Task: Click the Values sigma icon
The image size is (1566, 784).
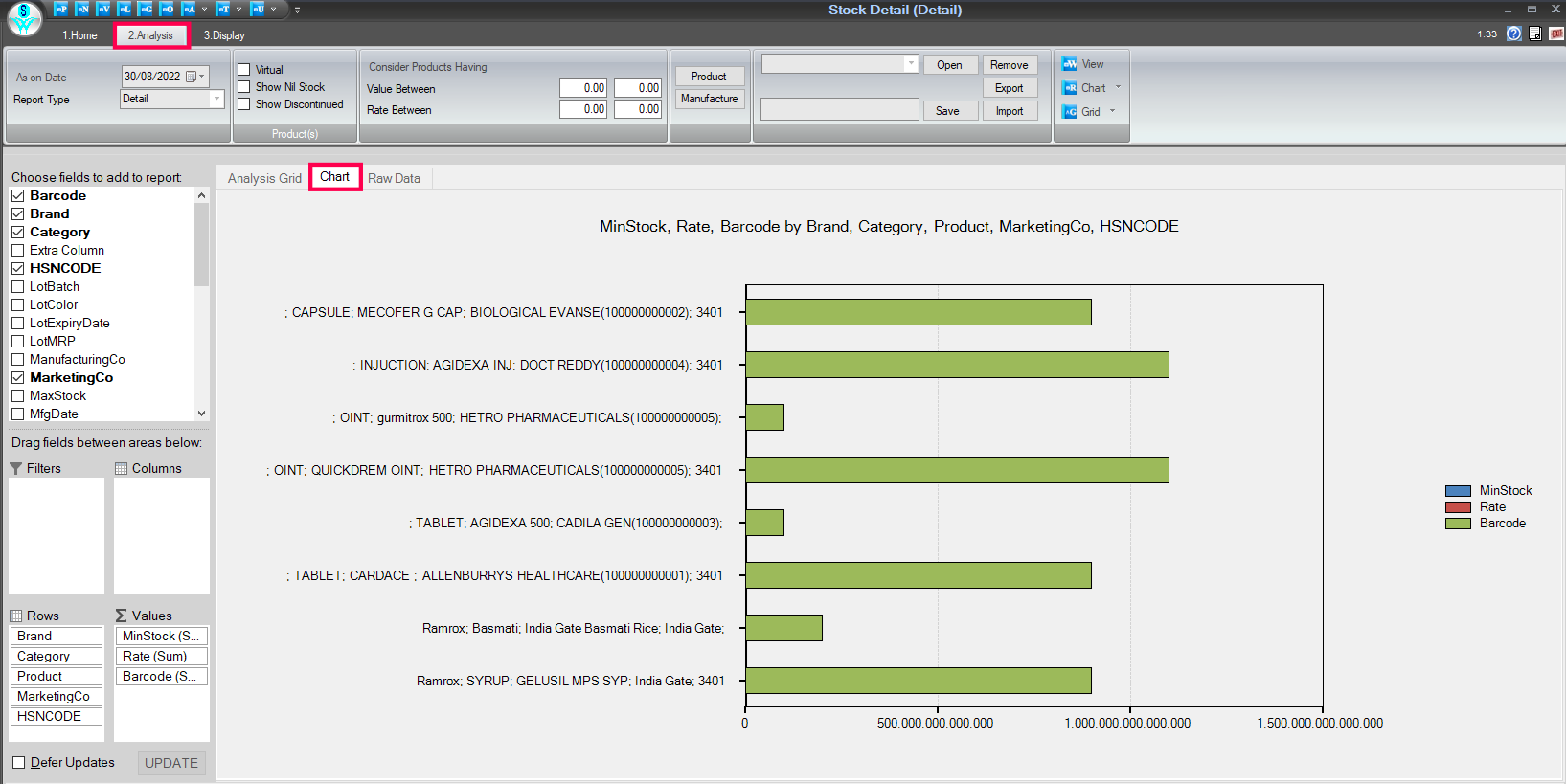Action: click(122, 616)
